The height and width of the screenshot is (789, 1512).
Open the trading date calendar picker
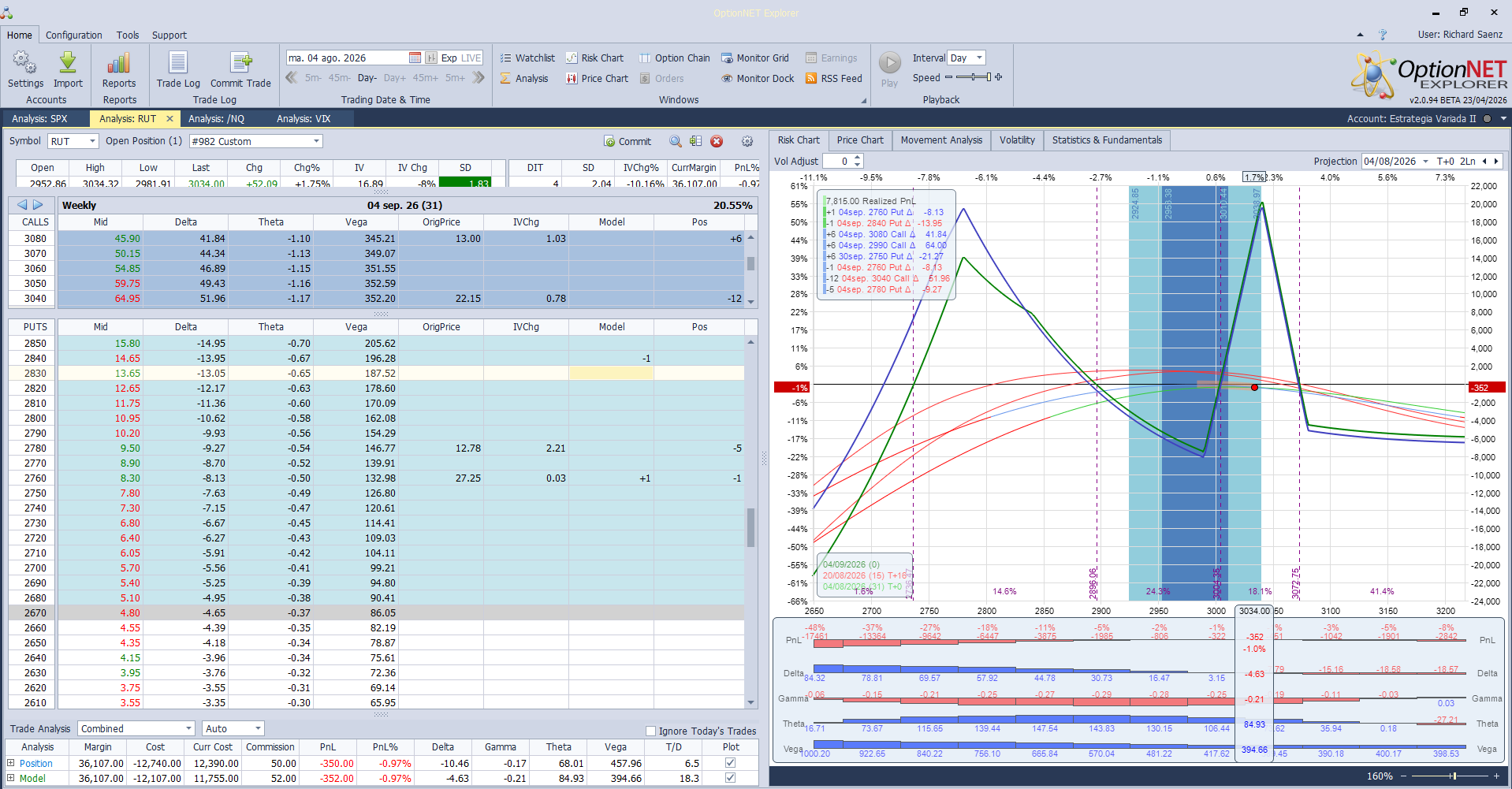pyautogui.click(x=415, y=58)
